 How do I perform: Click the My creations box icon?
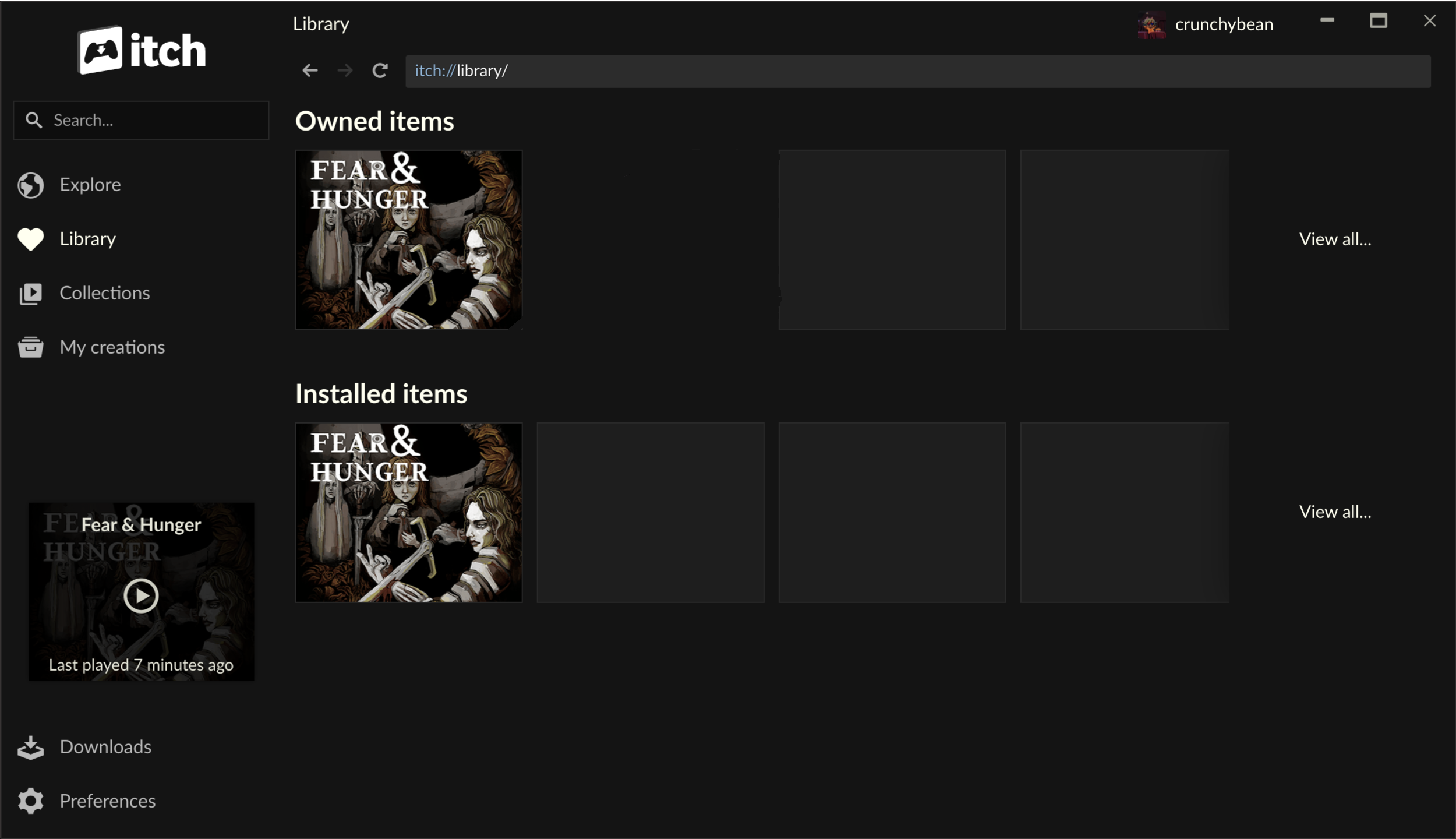tap(30, 347)
